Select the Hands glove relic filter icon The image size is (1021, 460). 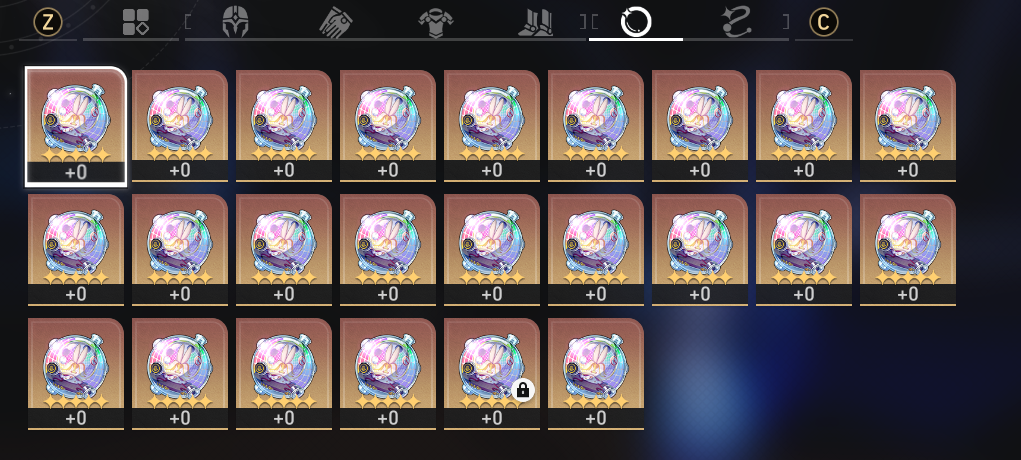pos(335,22)
